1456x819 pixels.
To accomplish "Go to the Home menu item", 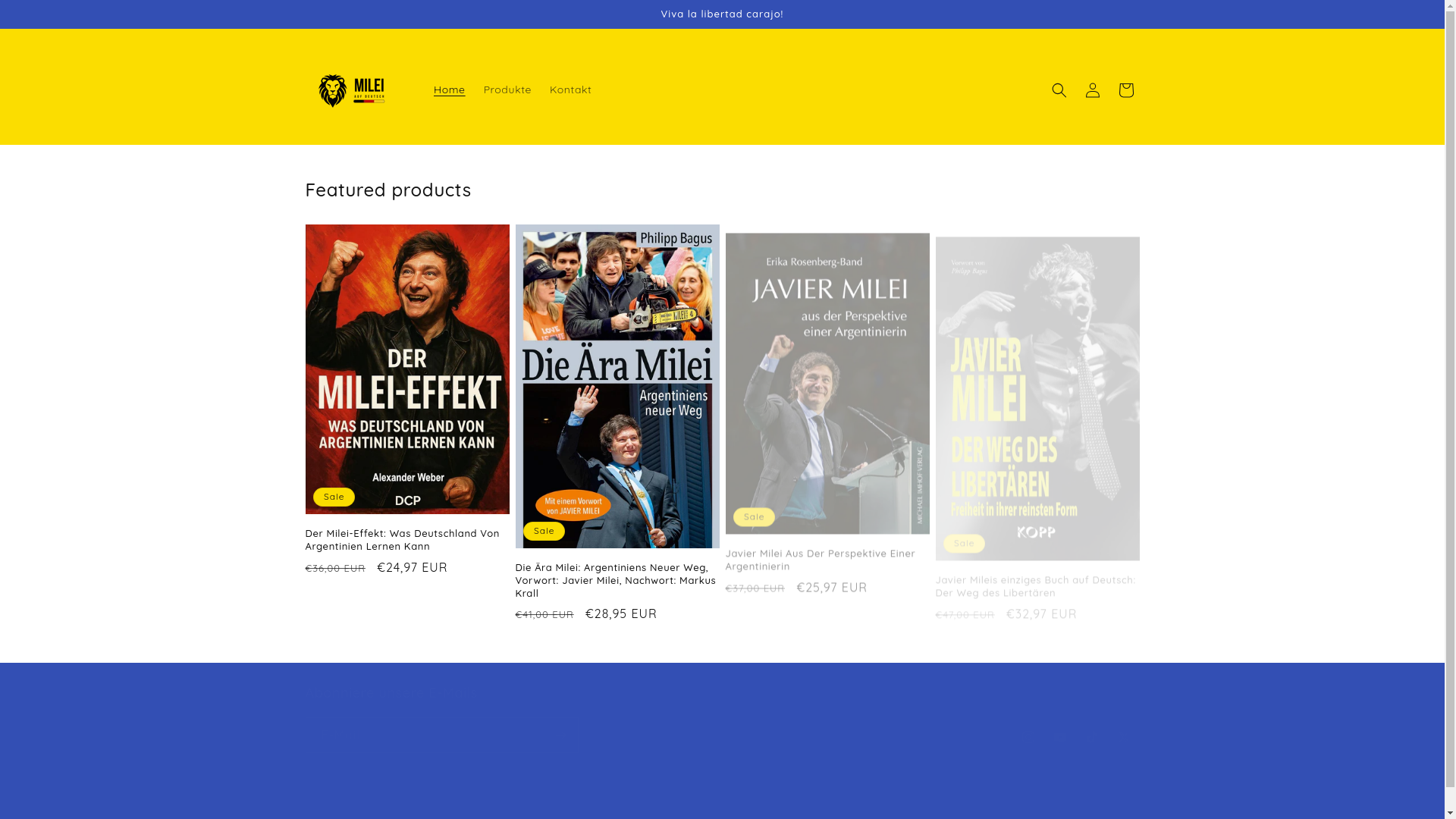I will 449,89.
